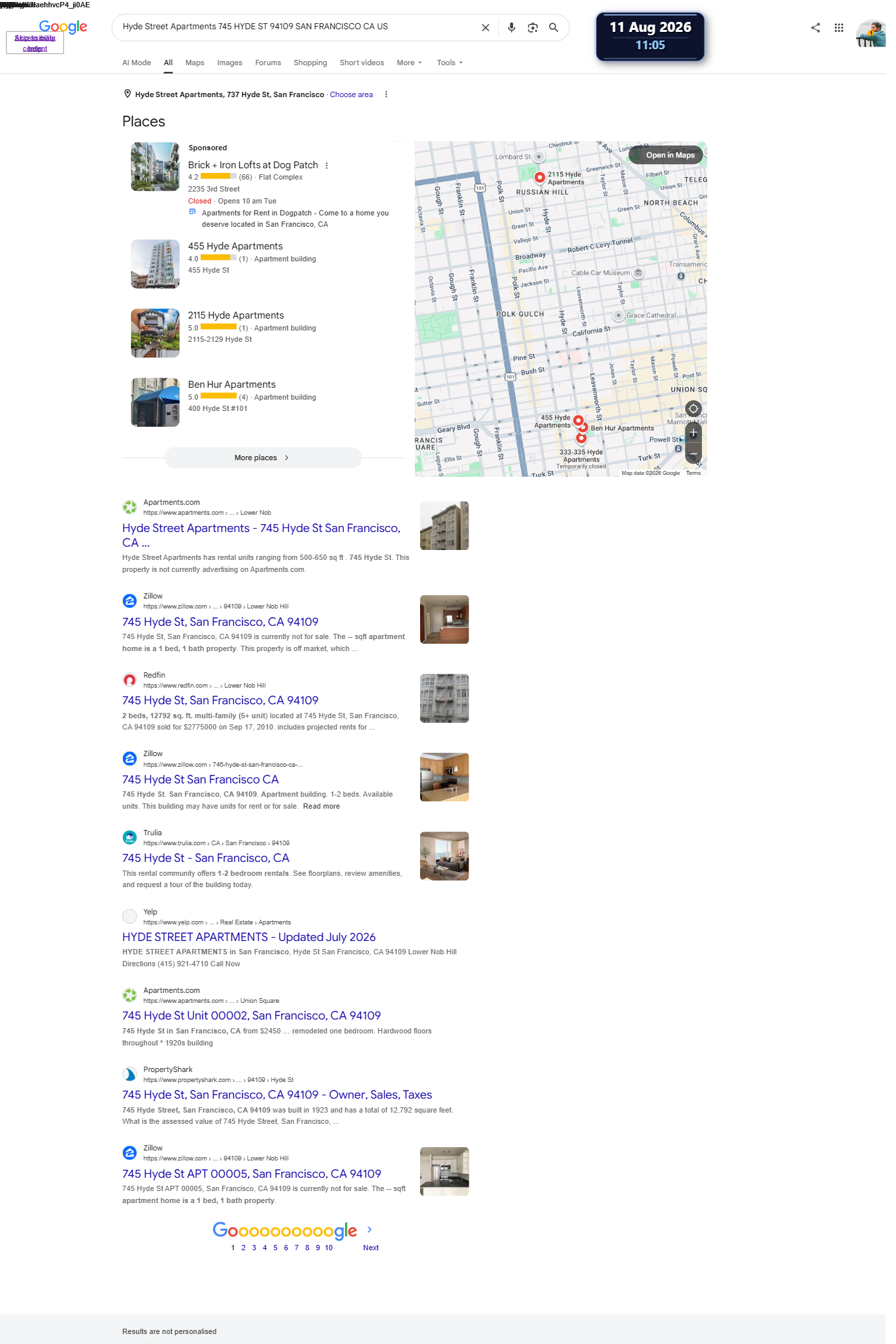Open PropertyShark Owner, Sales, Taxes result
This screenshot has height=1344, width=896.
click(x=277, y=1095)
